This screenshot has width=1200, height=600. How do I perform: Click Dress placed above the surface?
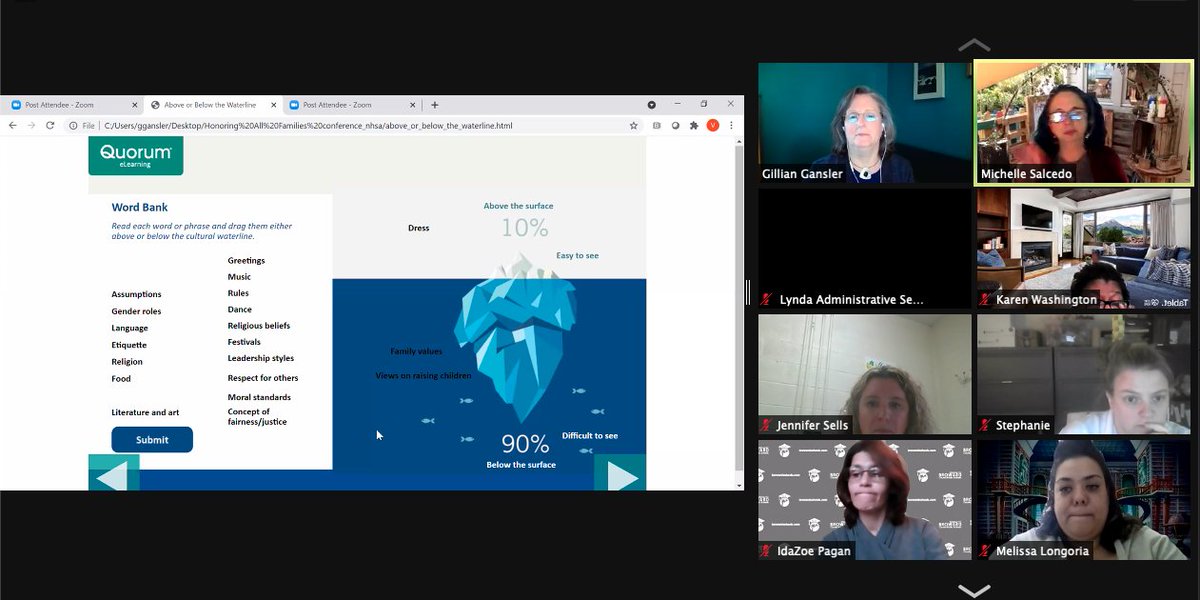coord(418,228)
